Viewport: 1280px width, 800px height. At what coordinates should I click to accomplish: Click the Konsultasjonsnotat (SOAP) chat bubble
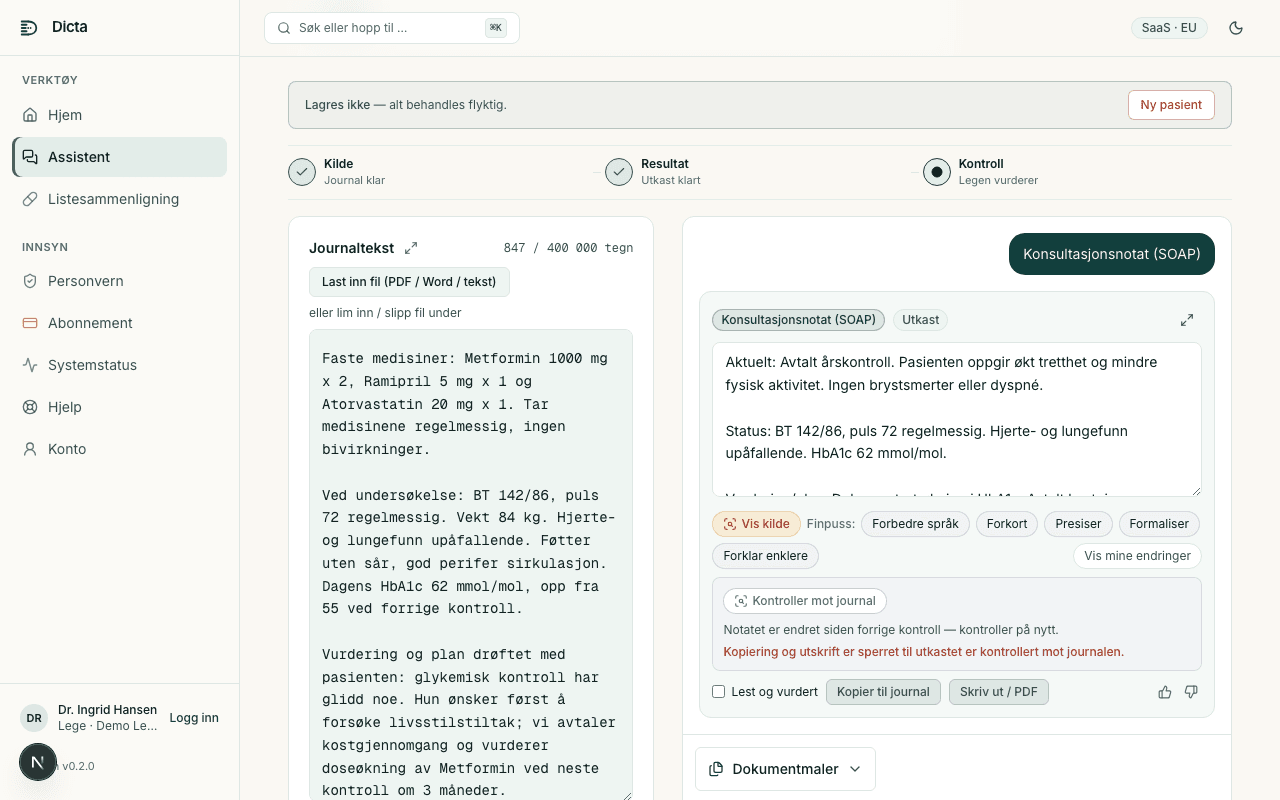(1112, 254)
